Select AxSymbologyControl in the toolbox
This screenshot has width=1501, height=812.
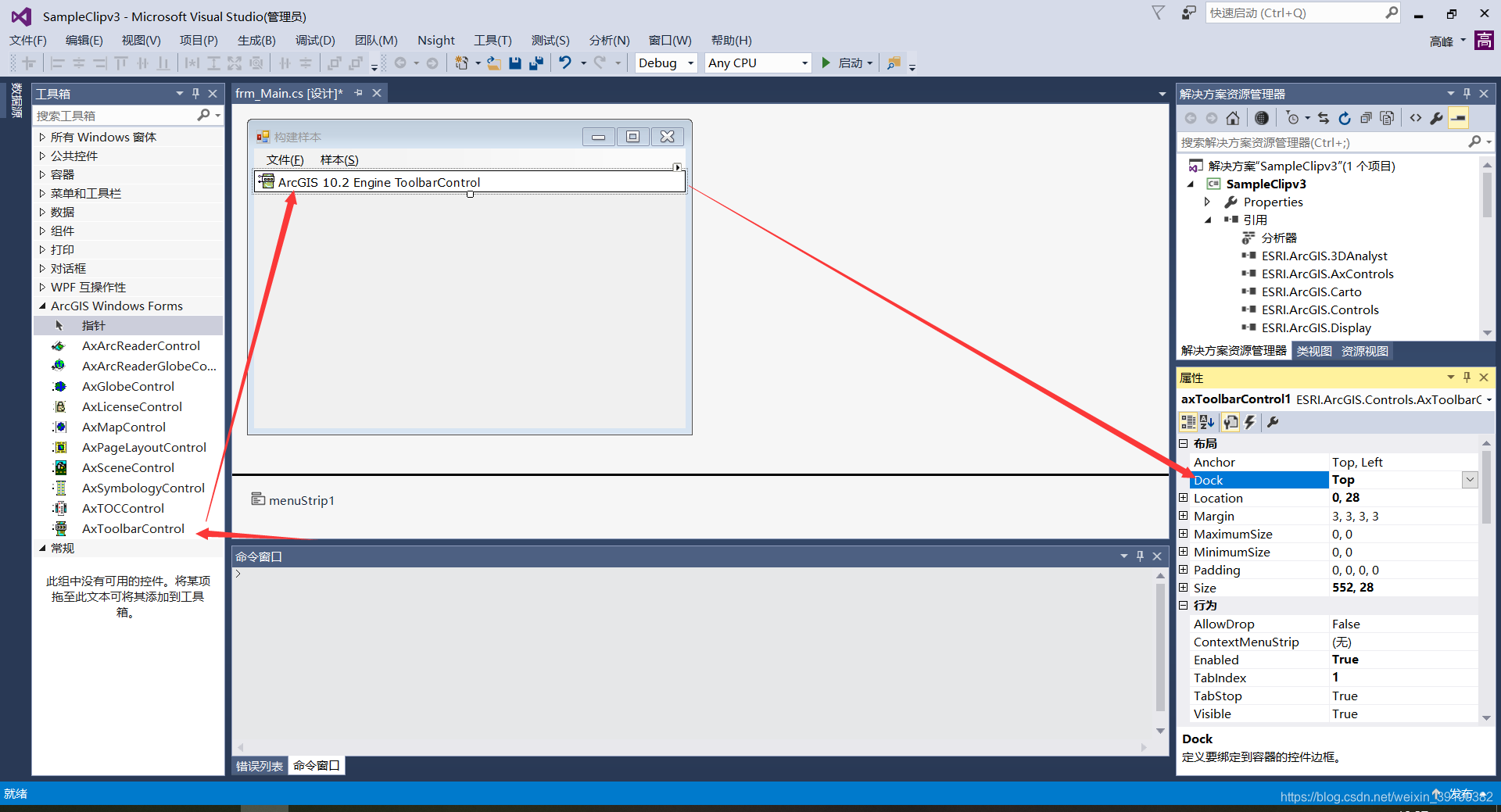tap(143, 488)
